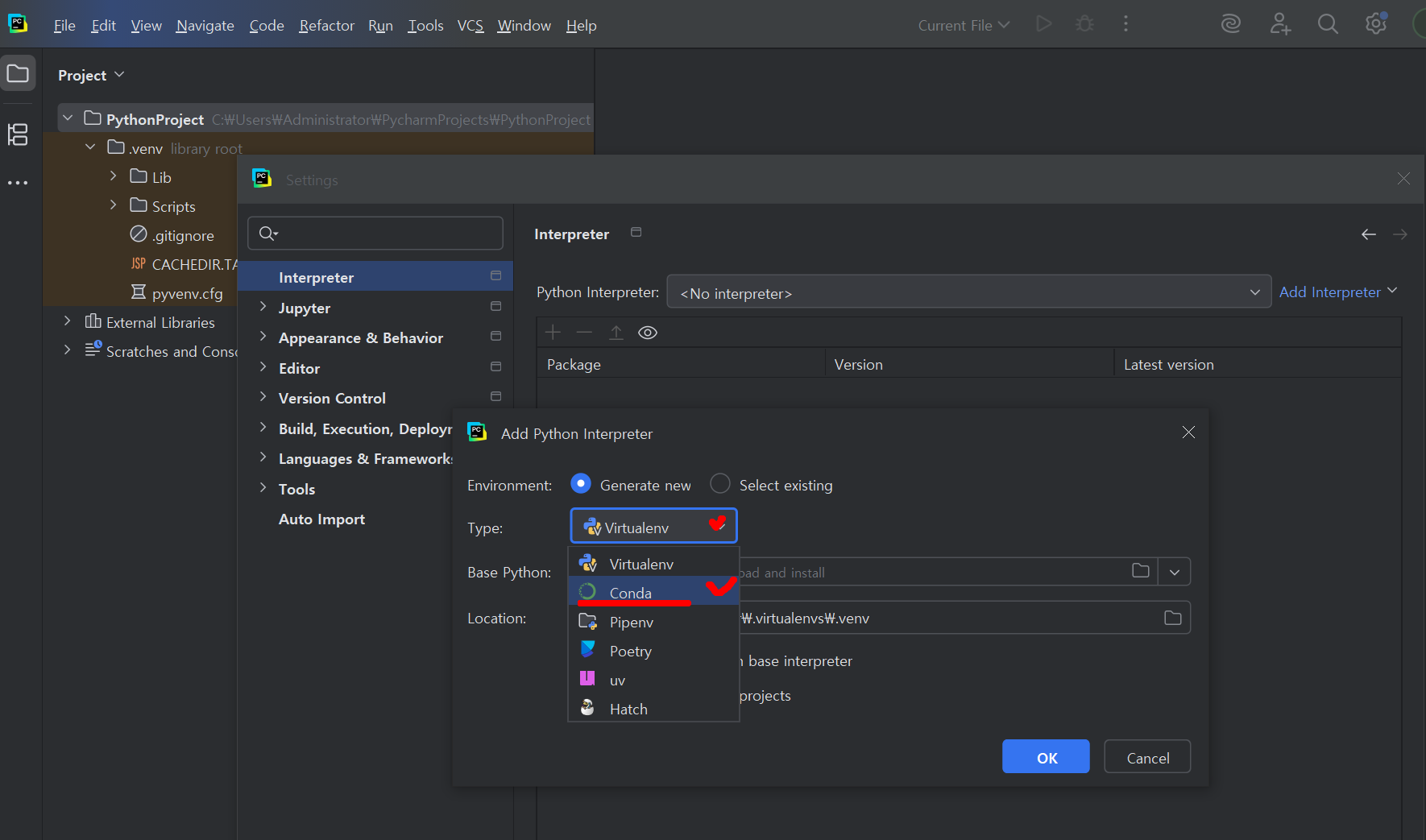Choose Select existing radio button

(719, 484)
